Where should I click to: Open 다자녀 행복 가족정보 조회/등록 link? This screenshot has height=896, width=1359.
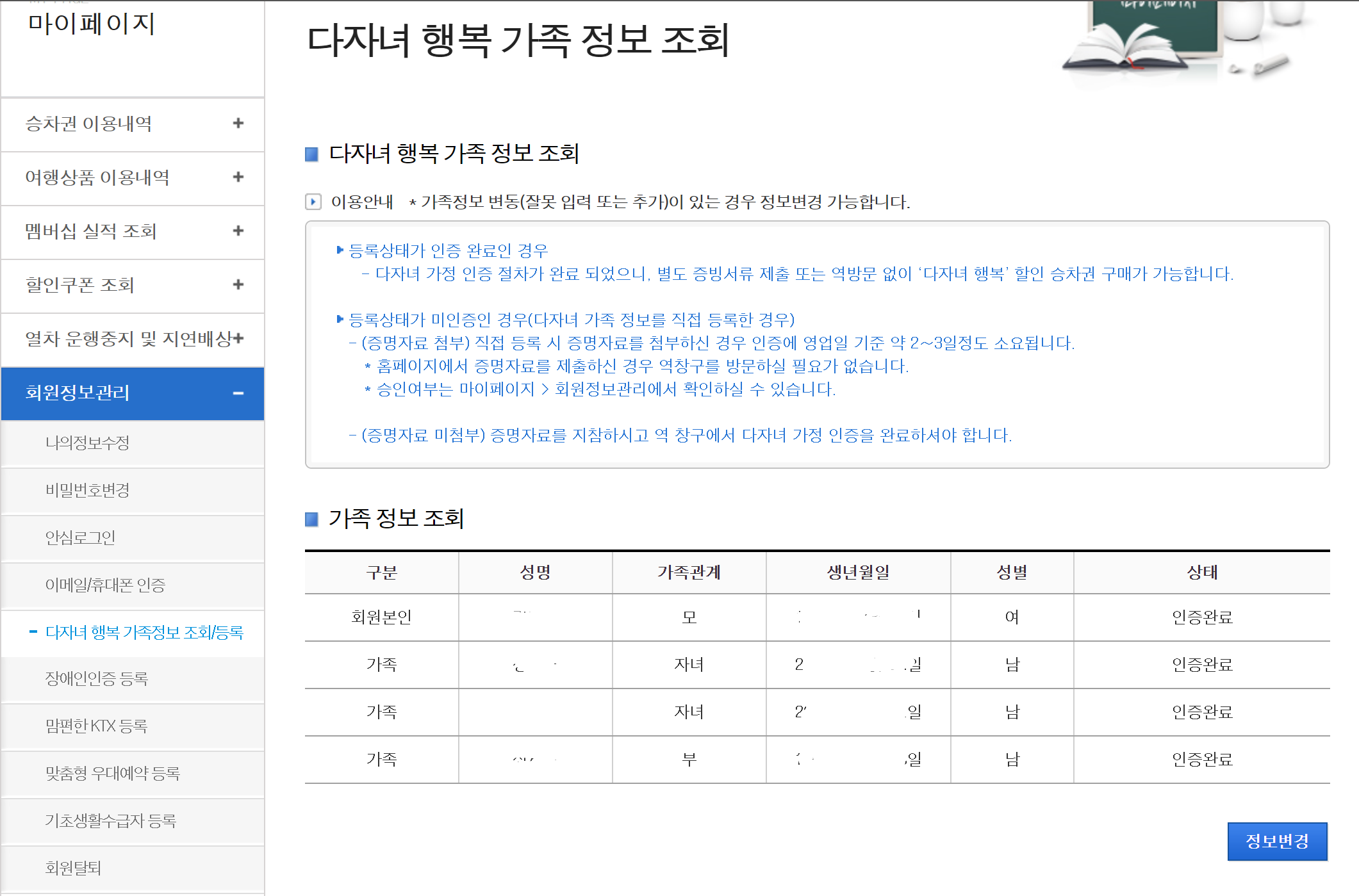click(x=144, y=633)
